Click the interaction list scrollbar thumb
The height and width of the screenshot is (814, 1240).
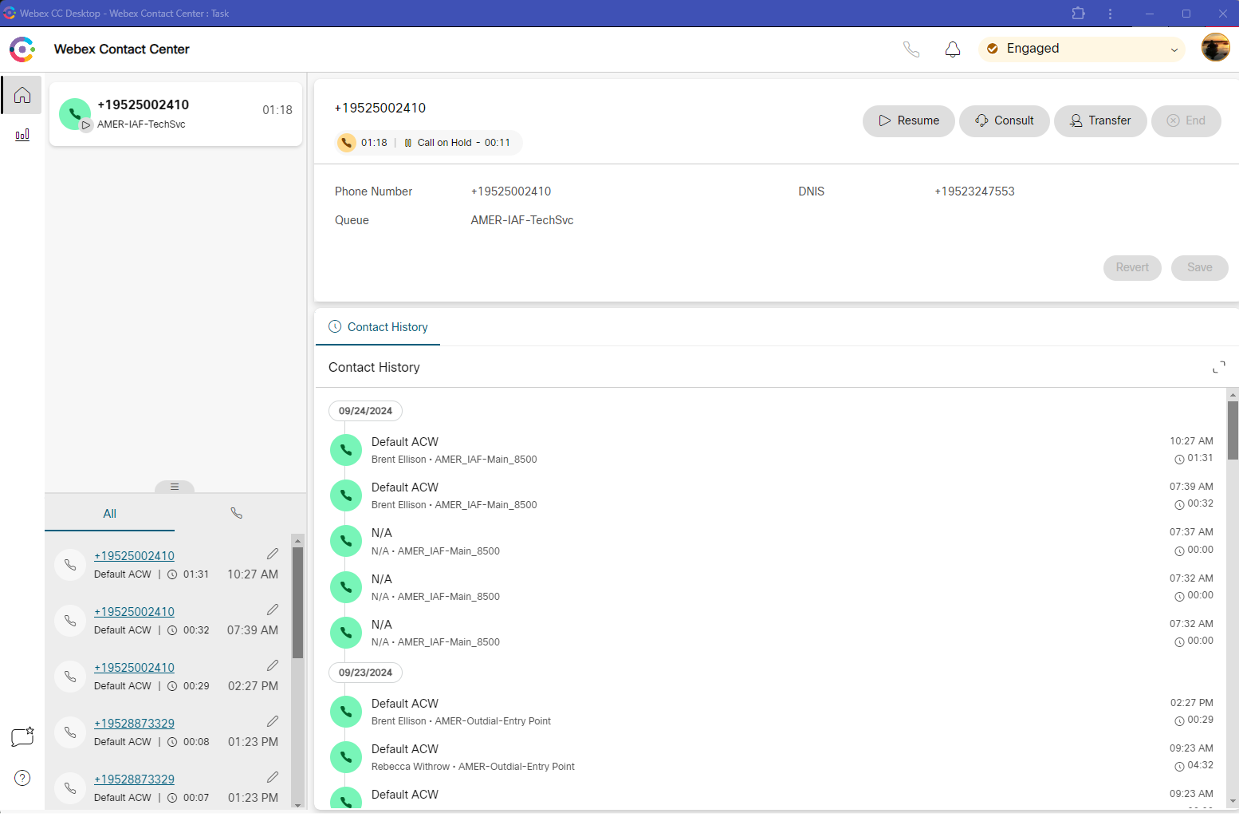click(297, 602)
